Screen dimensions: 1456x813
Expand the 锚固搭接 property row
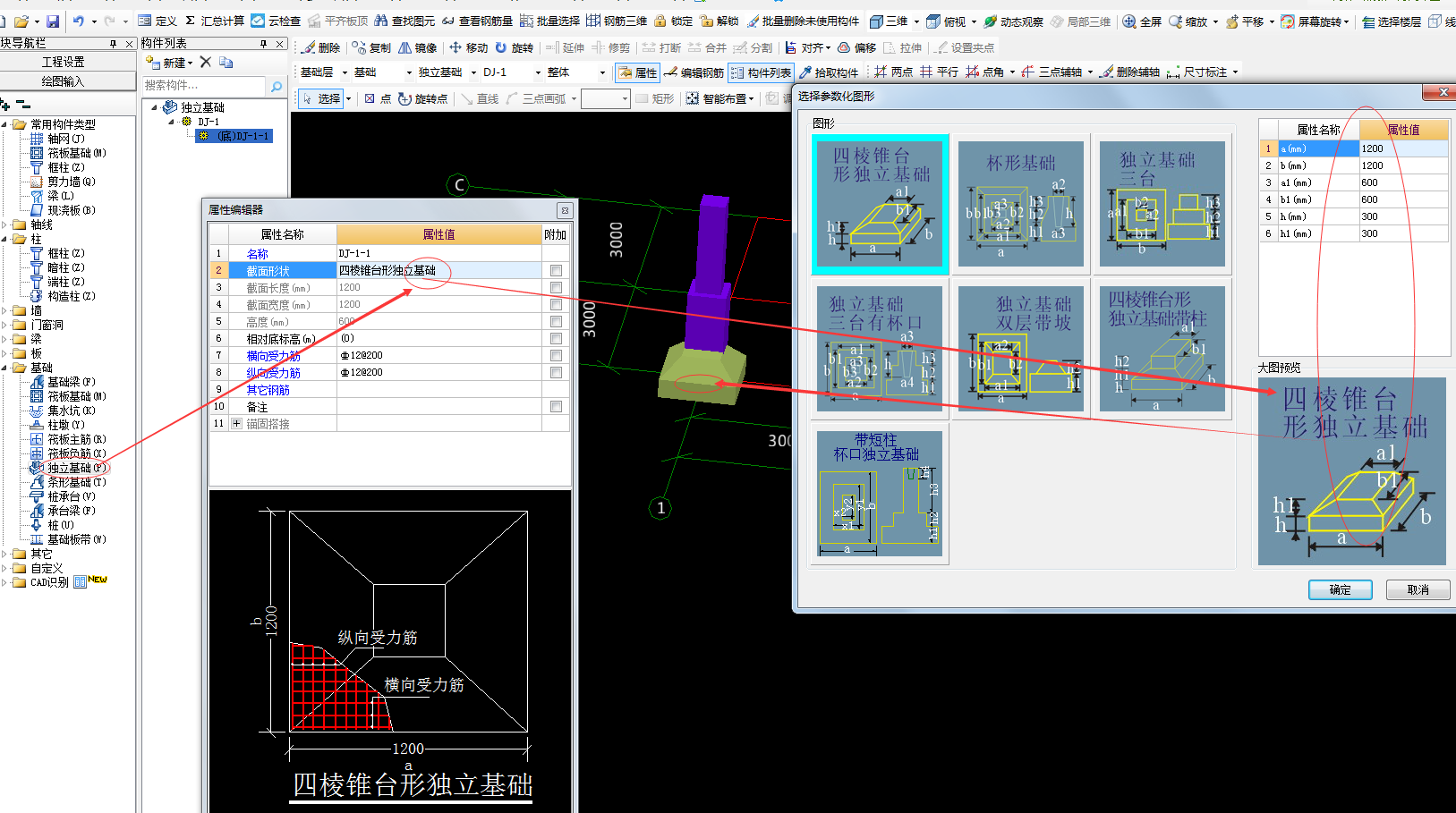click(x=236, y=423)
